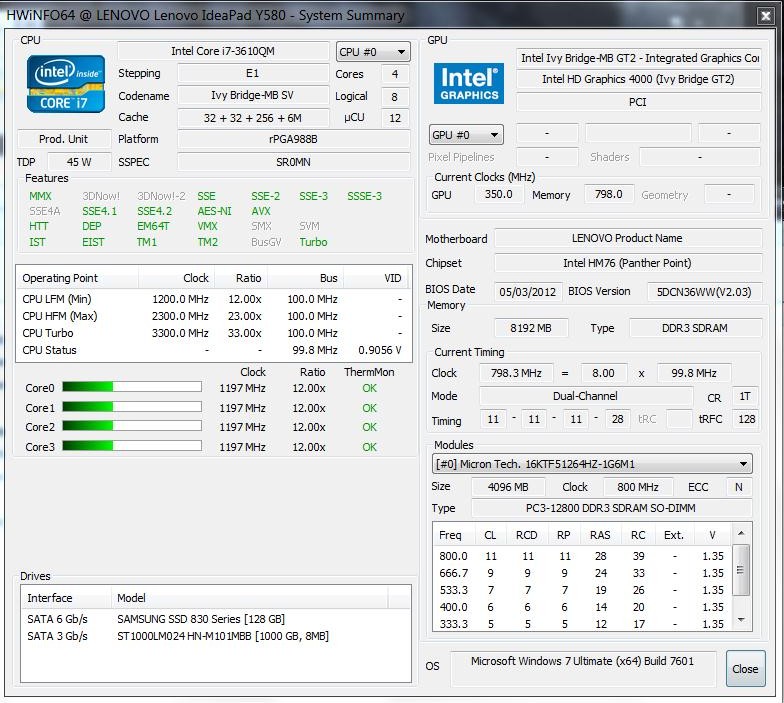Image resolution: width=784 pixels, height=703 pixels.
Task: Select the ST1000LM024 HN-M101MBB drive row
Action: click(x=216, y=636)
